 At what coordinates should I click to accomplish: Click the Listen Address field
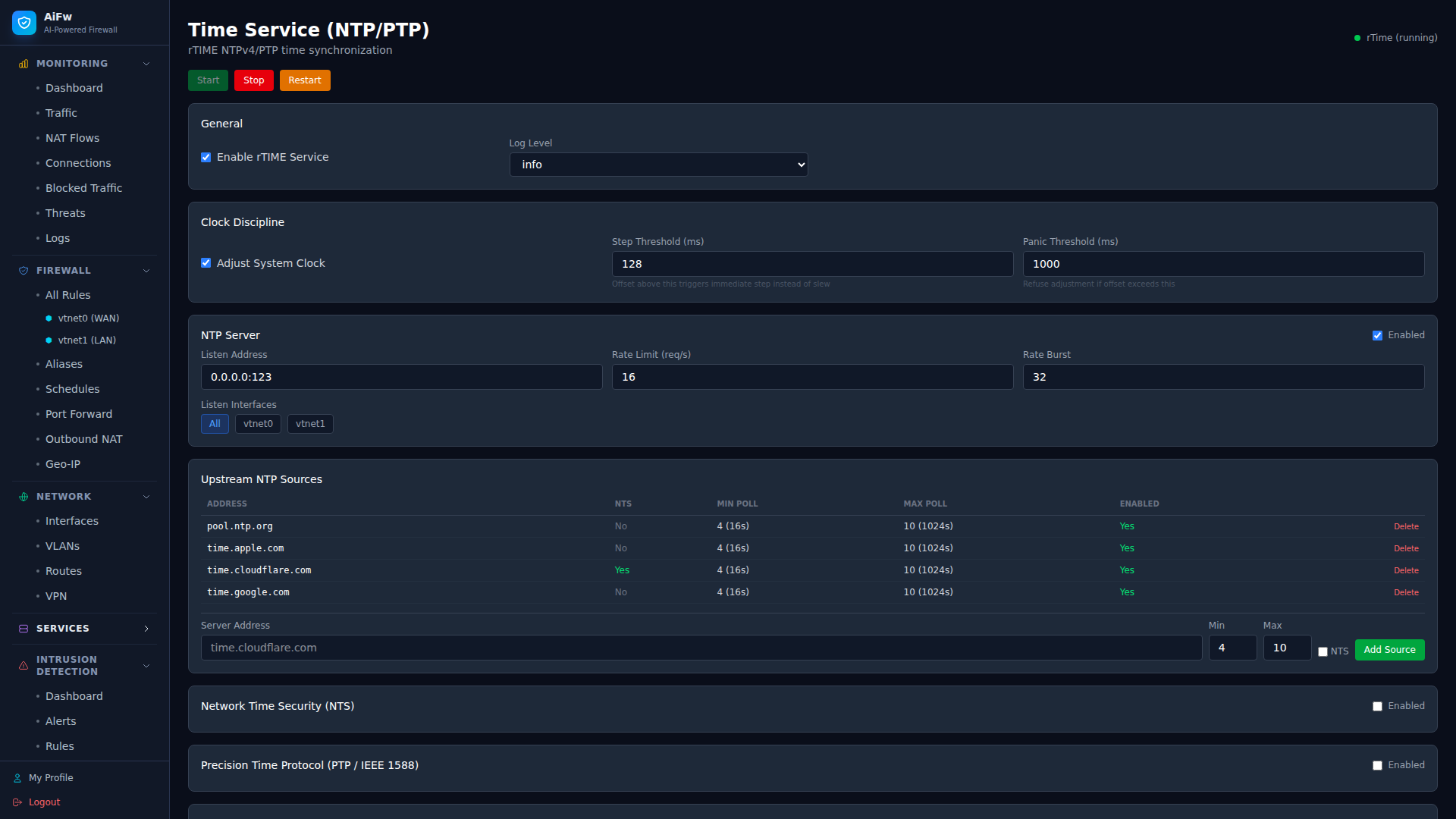pos(401,377)
